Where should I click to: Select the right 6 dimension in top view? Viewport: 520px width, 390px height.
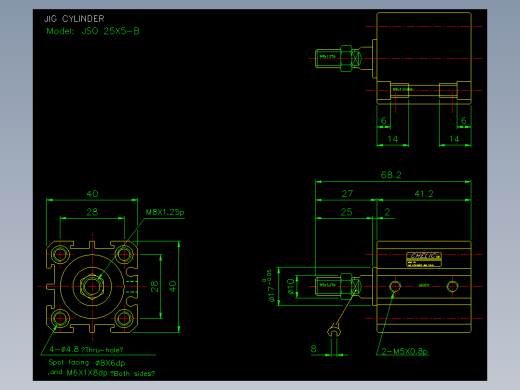coord(464,120)
